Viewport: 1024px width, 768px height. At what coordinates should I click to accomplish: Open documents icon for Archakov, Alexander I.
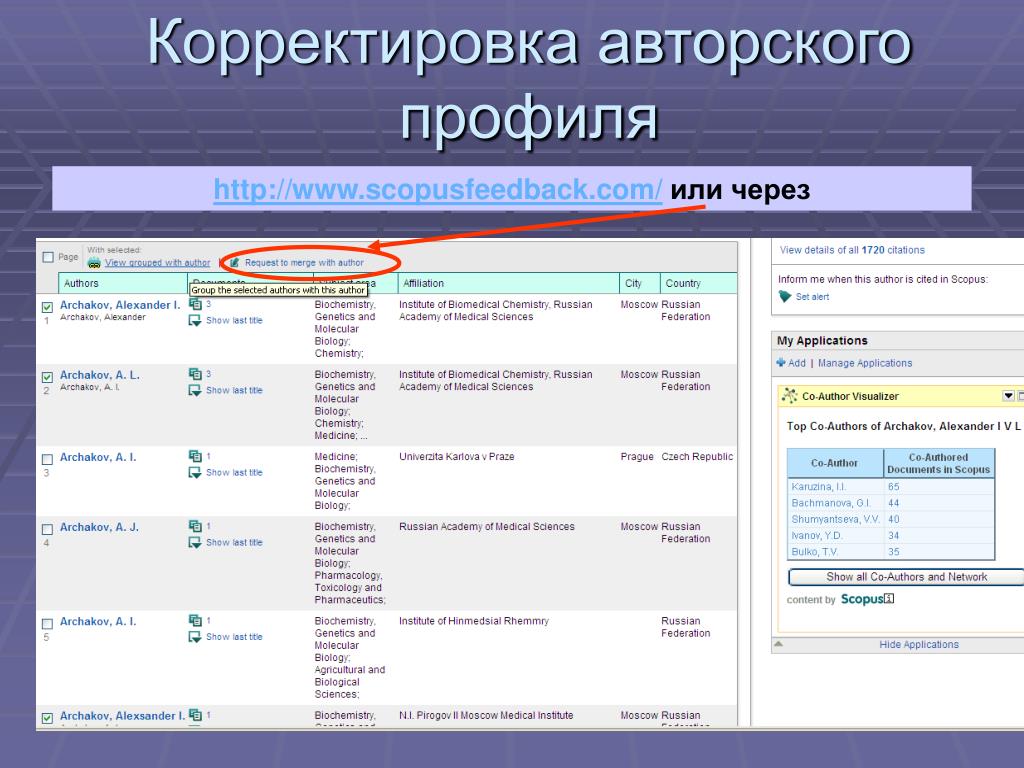pyautogui.click(x=195, y=304)
